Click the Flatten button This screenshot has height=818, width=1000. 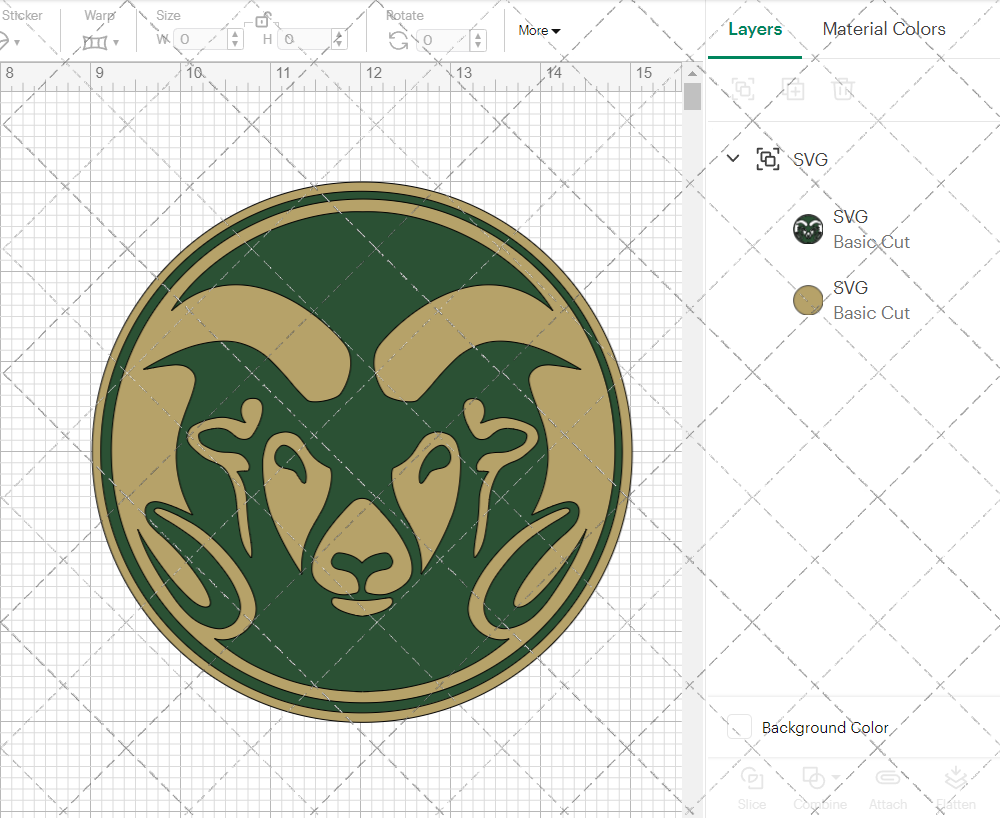[956, 789]
